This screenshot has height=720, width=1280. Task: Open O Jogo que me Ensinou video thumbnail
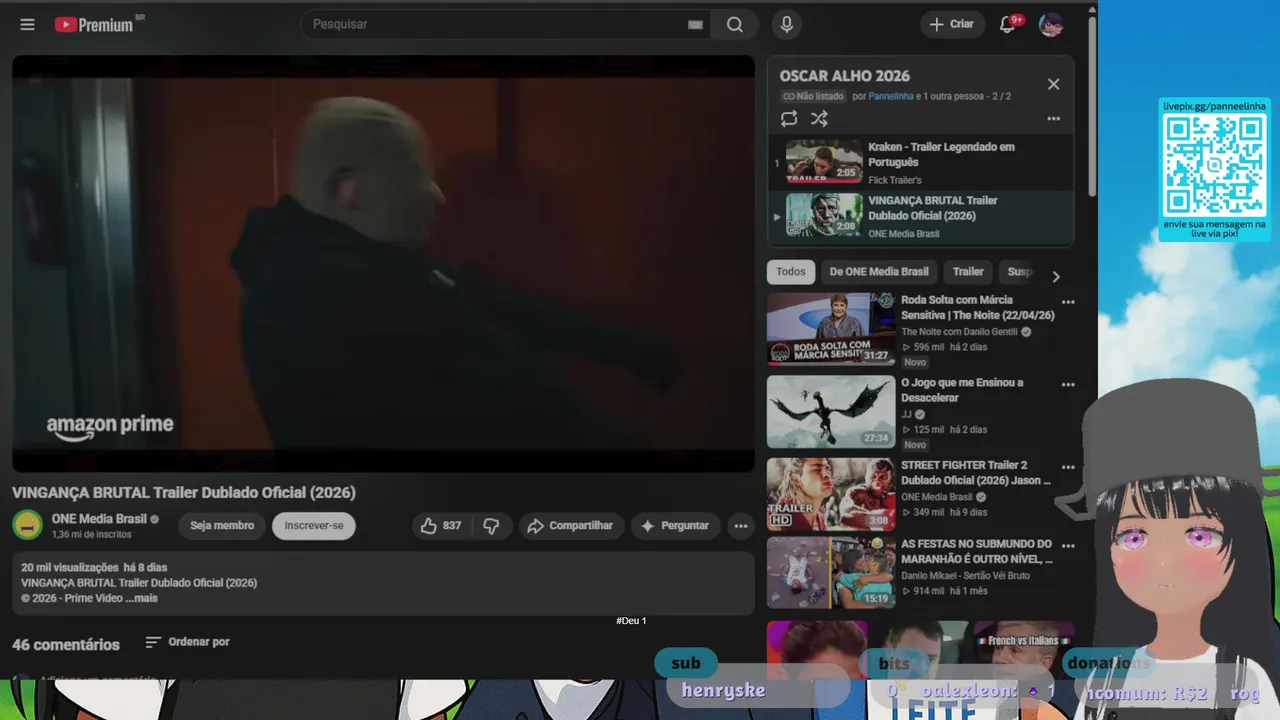point(831,411)
